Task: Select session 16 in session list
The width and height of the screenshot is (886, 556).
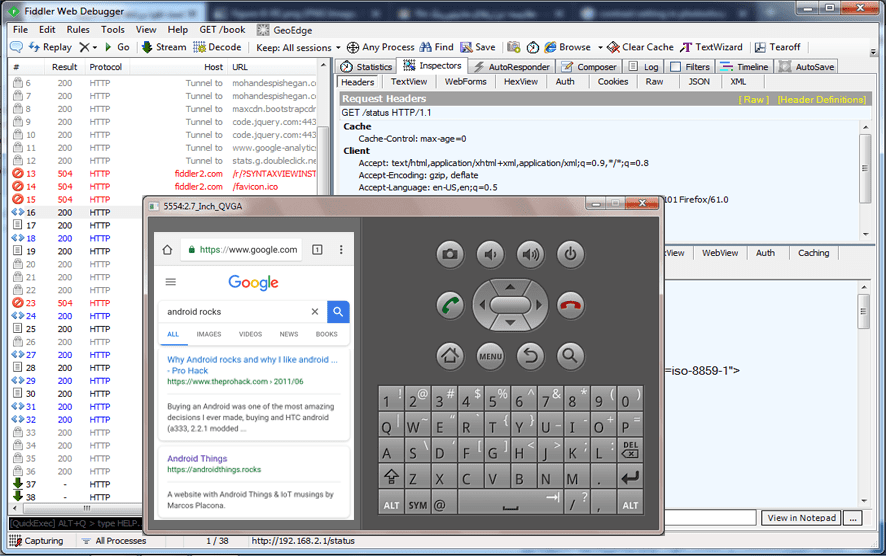Action: point(76,212)
